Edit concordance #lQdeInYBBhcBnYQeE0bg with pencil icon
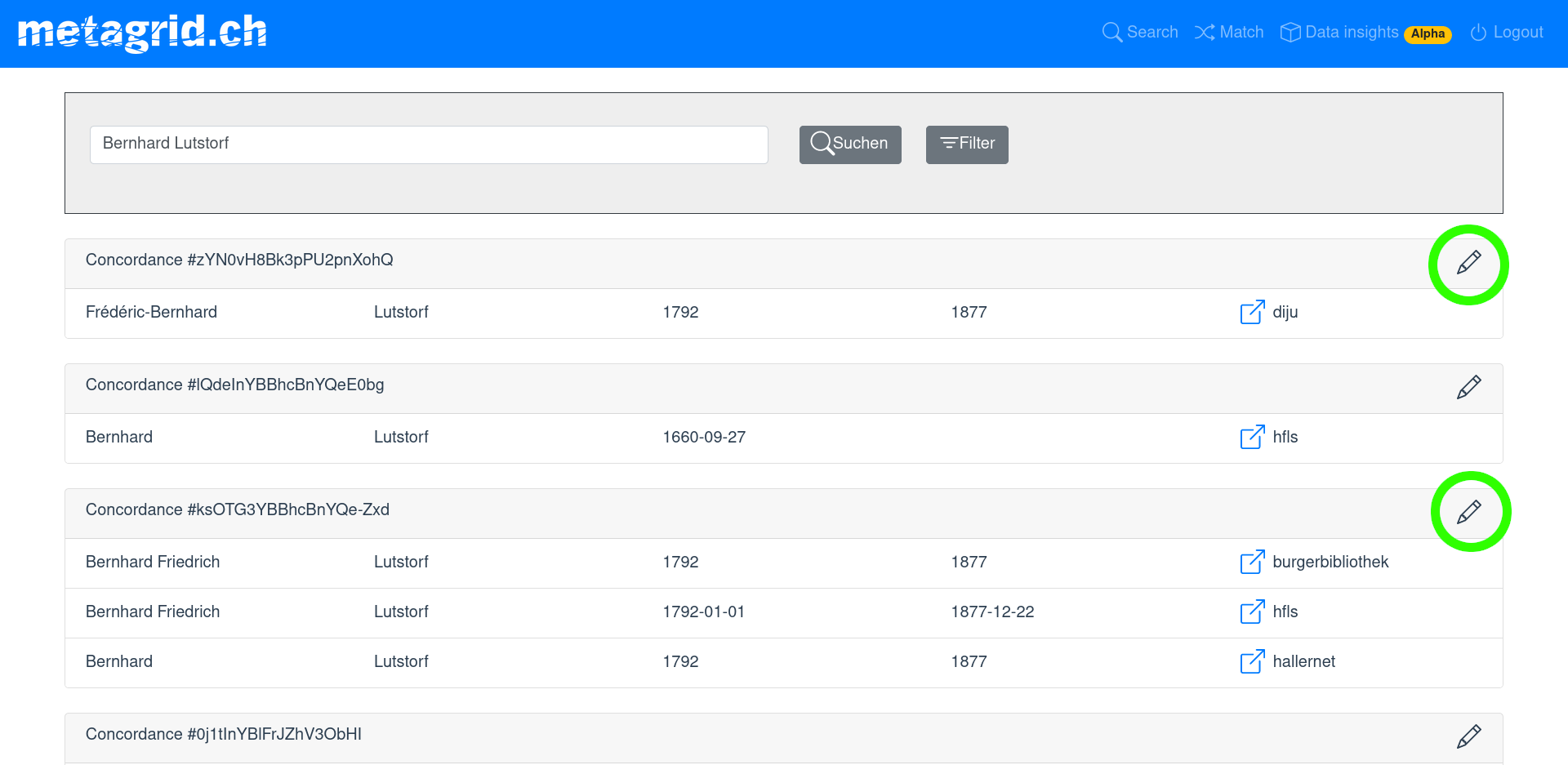Viewport: 1568px width, 765px height. [1468, 387]
